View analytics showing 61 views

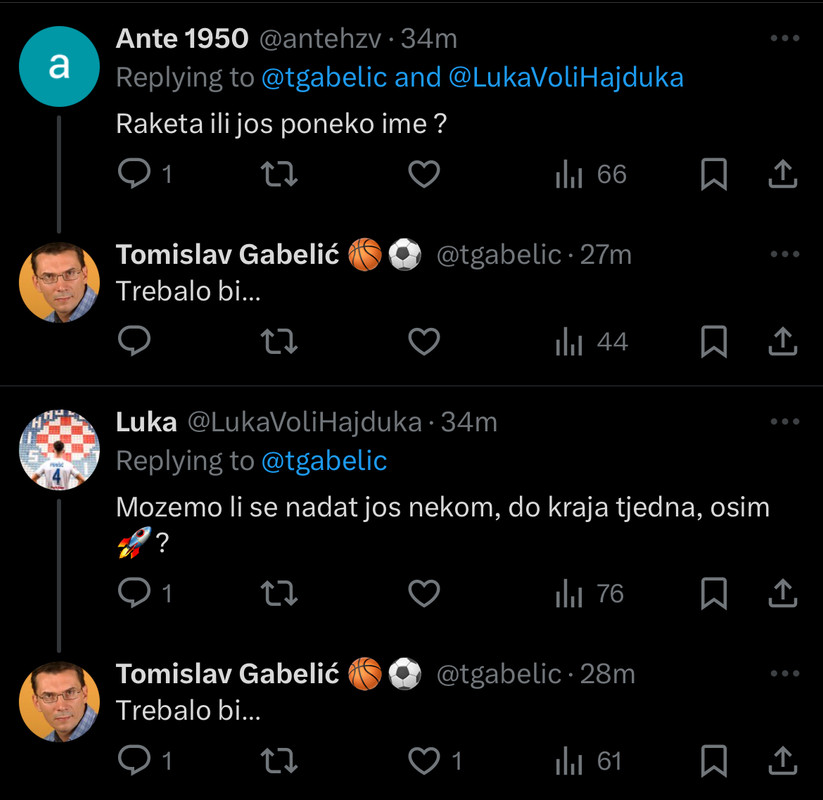(x=590, y=761)
